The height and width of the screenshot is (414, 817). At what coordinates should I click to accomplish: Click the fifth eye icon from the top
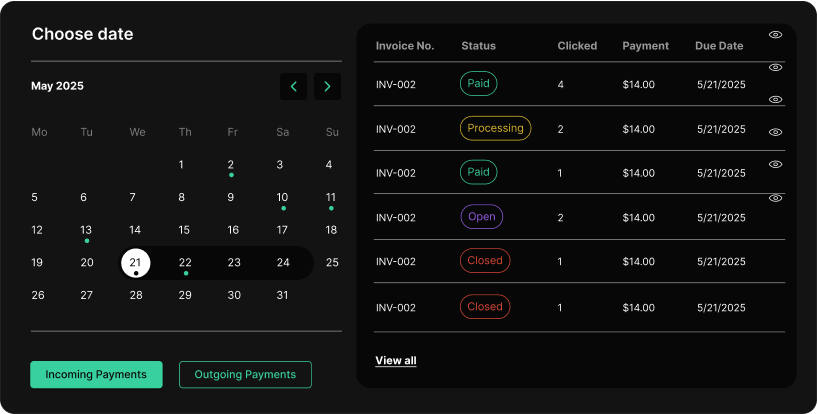775,164
